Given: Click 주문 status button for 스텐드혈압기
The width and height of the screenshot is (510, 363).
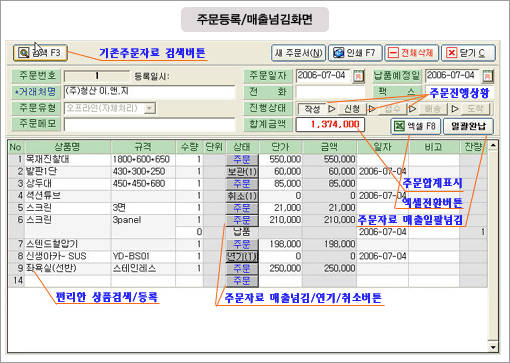Looking at the screenshot, I should pos(242,244).
